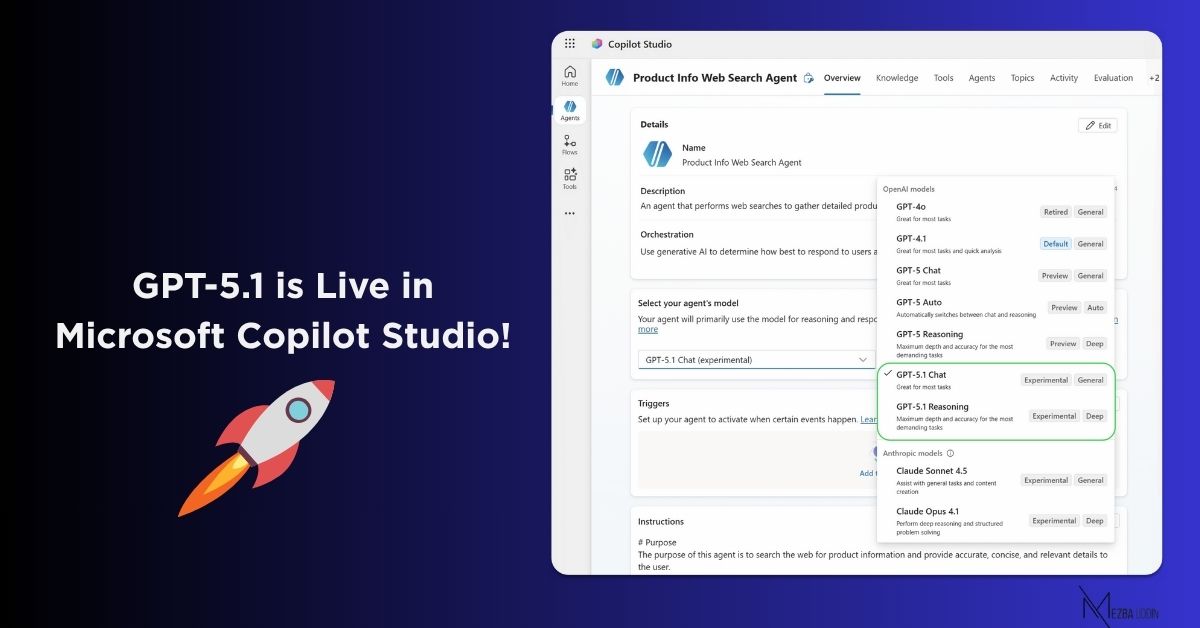This screenshot has width=1200, height=628.
Task: Open the agent model selection dropdown
Action: (x=755, y=360)
